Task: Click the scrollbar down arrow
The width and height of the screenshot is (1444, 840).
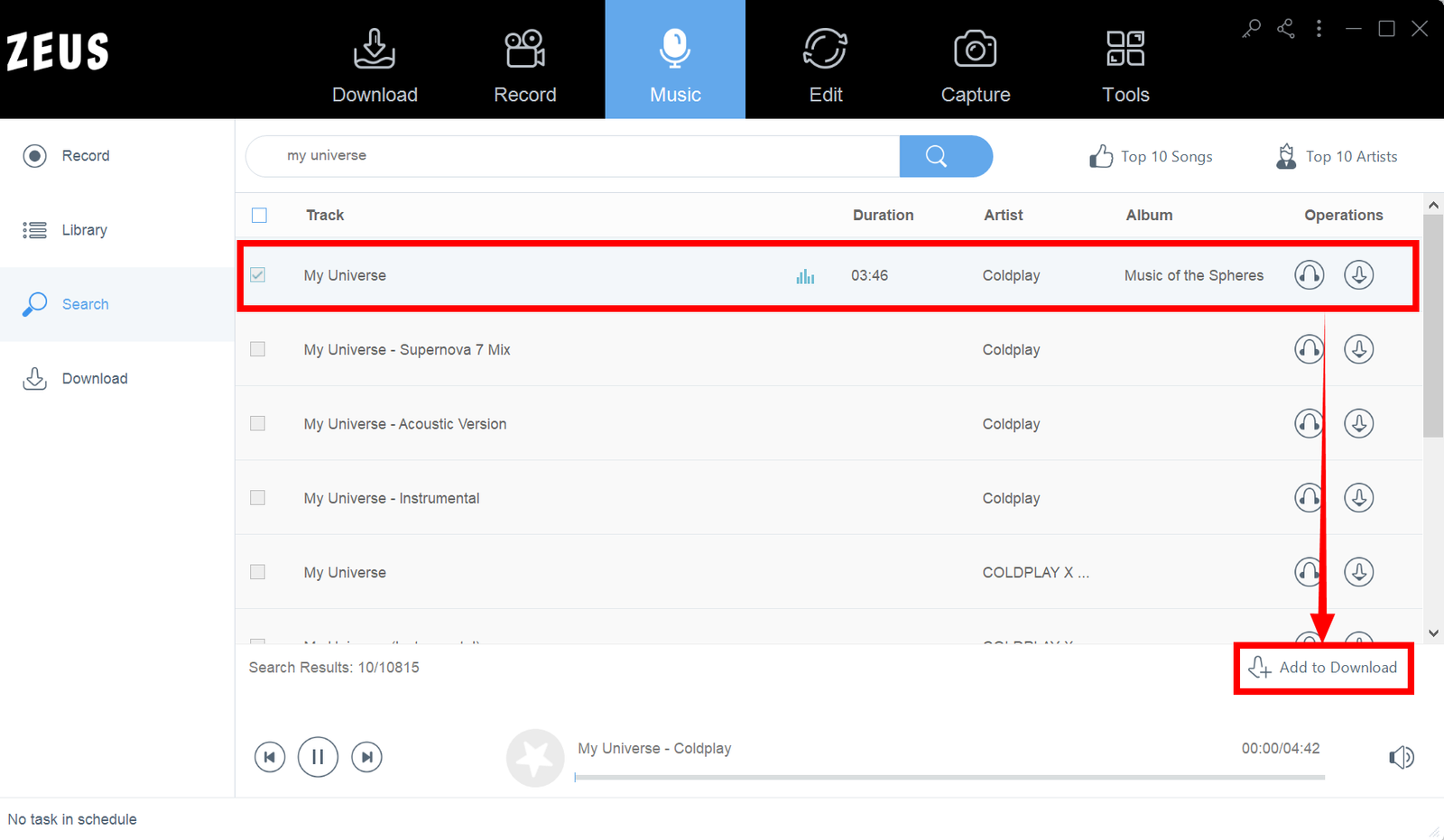Action: 1433,632
